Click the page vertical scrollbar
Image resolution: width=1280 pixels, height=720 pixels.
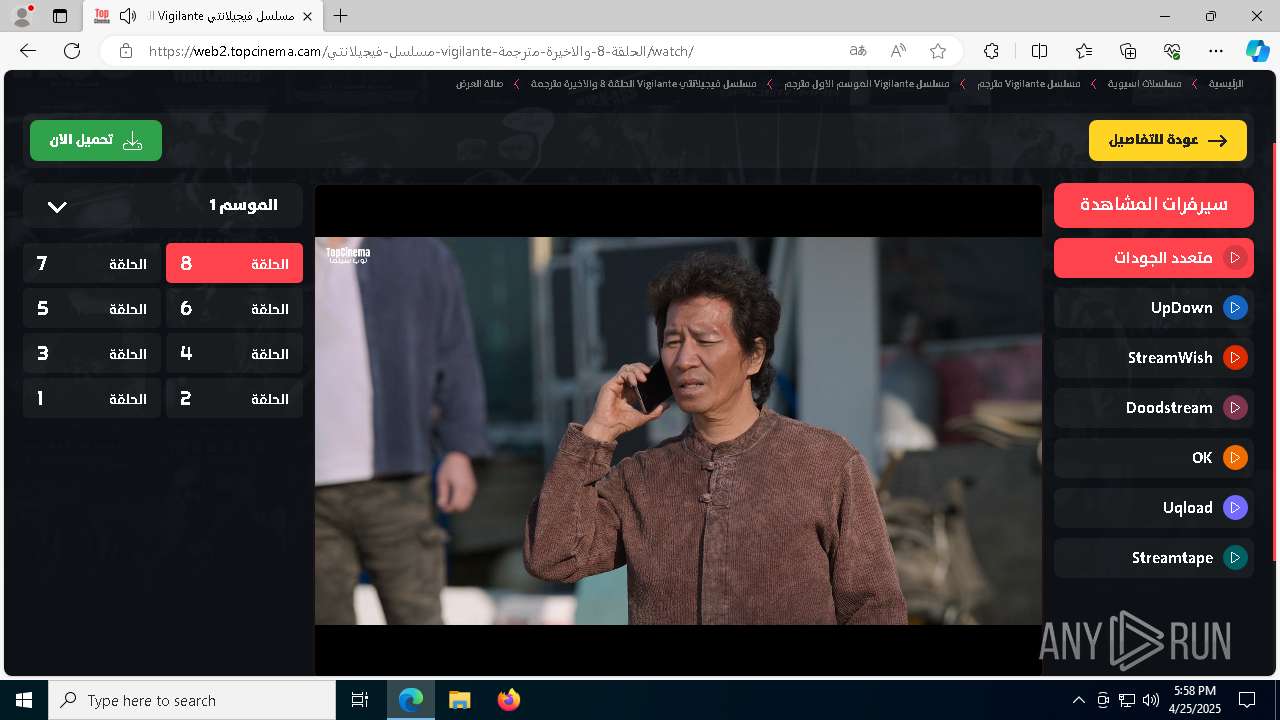(1274, 350)
